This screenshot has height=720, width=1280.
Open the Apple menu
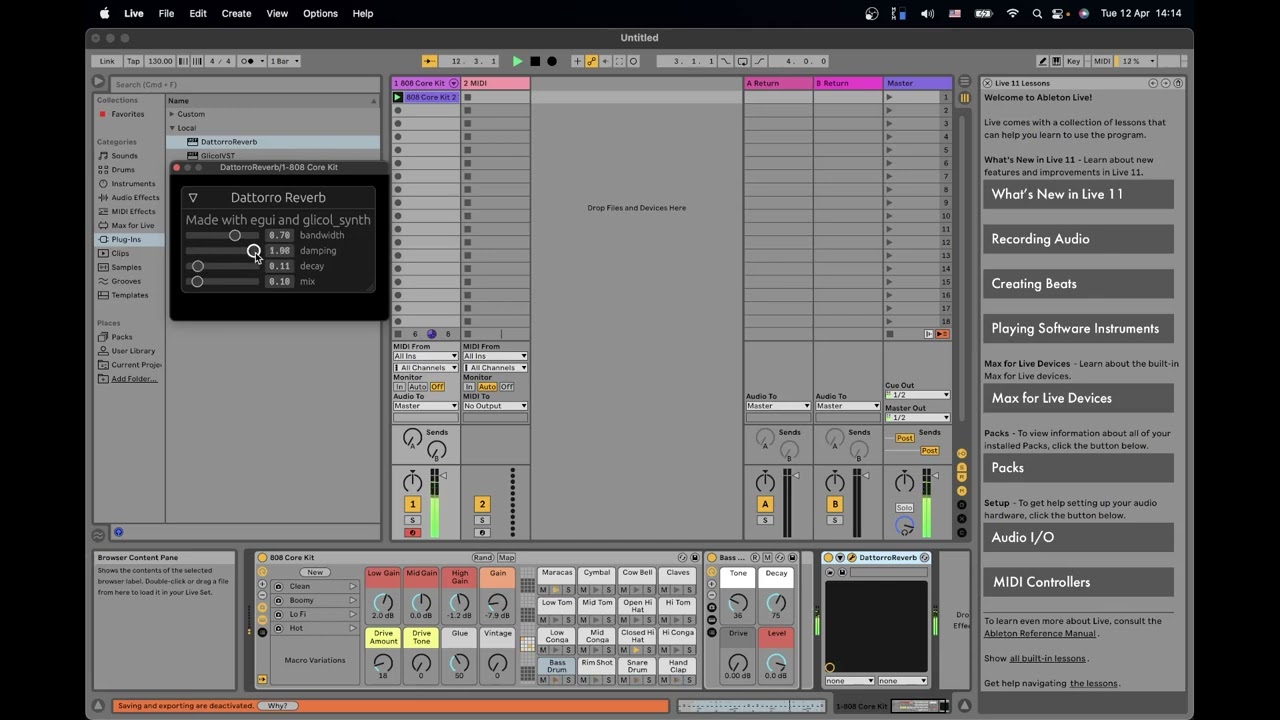pos(104,13)
